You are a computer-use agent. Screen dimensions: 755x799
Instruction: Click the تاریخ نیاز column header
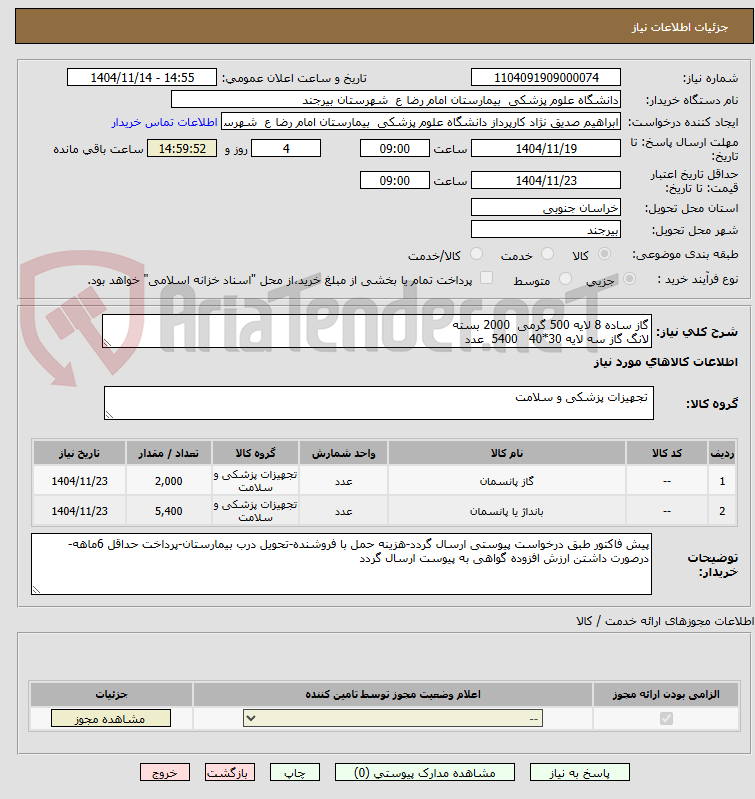[x=79, y=453]
